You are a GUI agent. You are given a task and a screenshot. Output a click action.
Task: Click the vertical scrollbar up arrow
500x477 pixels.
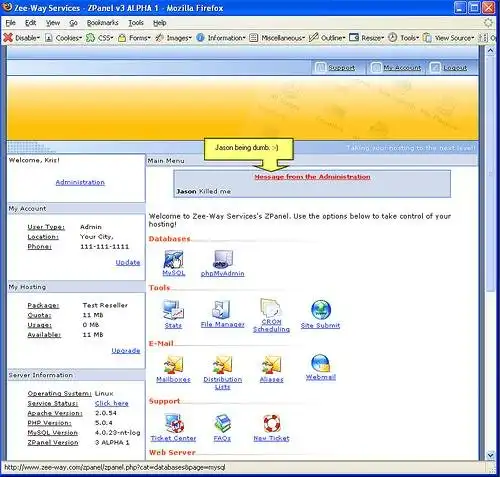pos(490,51)
